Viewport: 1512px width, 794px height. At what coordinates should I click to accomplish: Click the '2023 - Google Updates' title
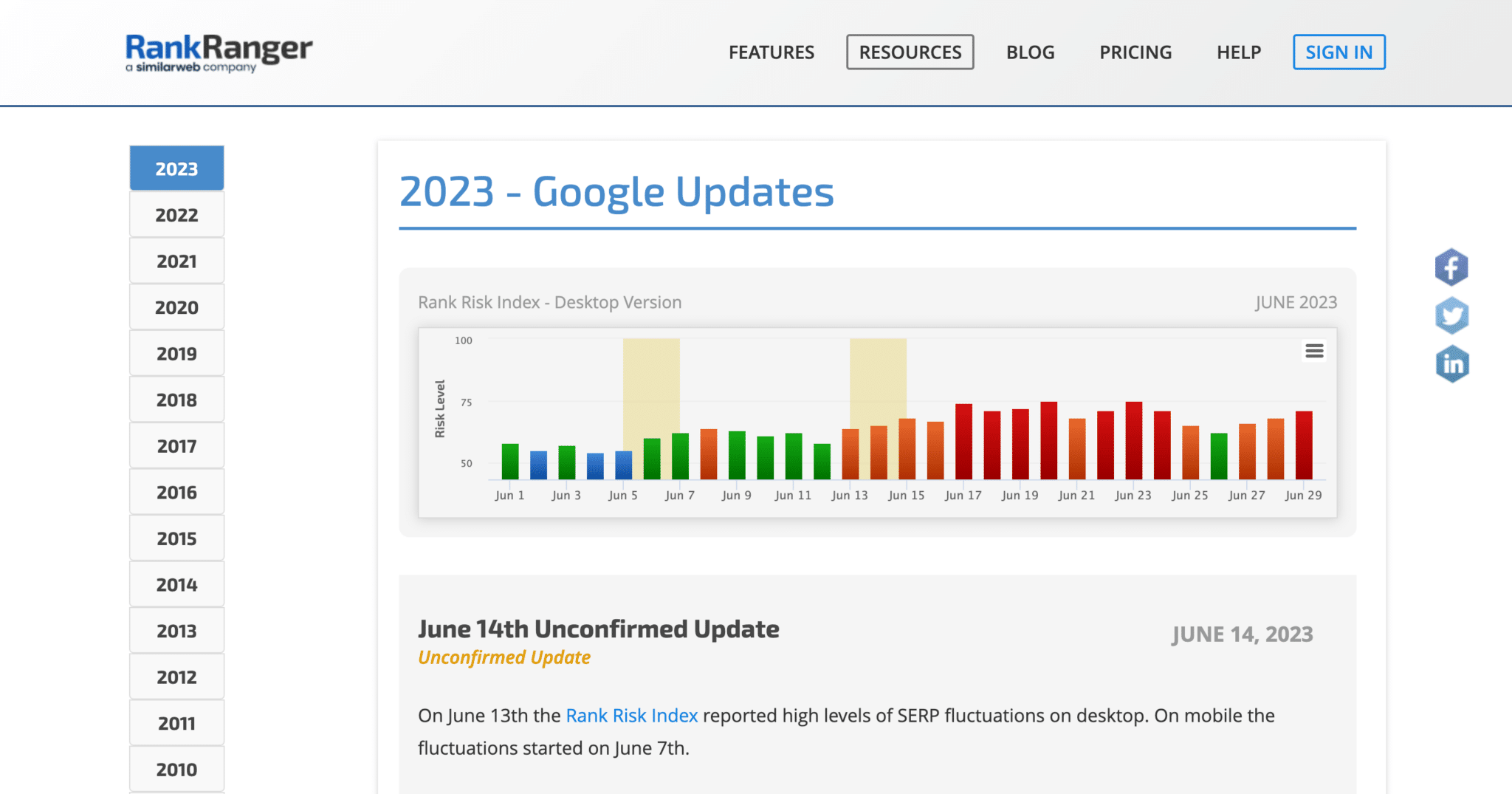pyautogui.click(x=616, y=192)
